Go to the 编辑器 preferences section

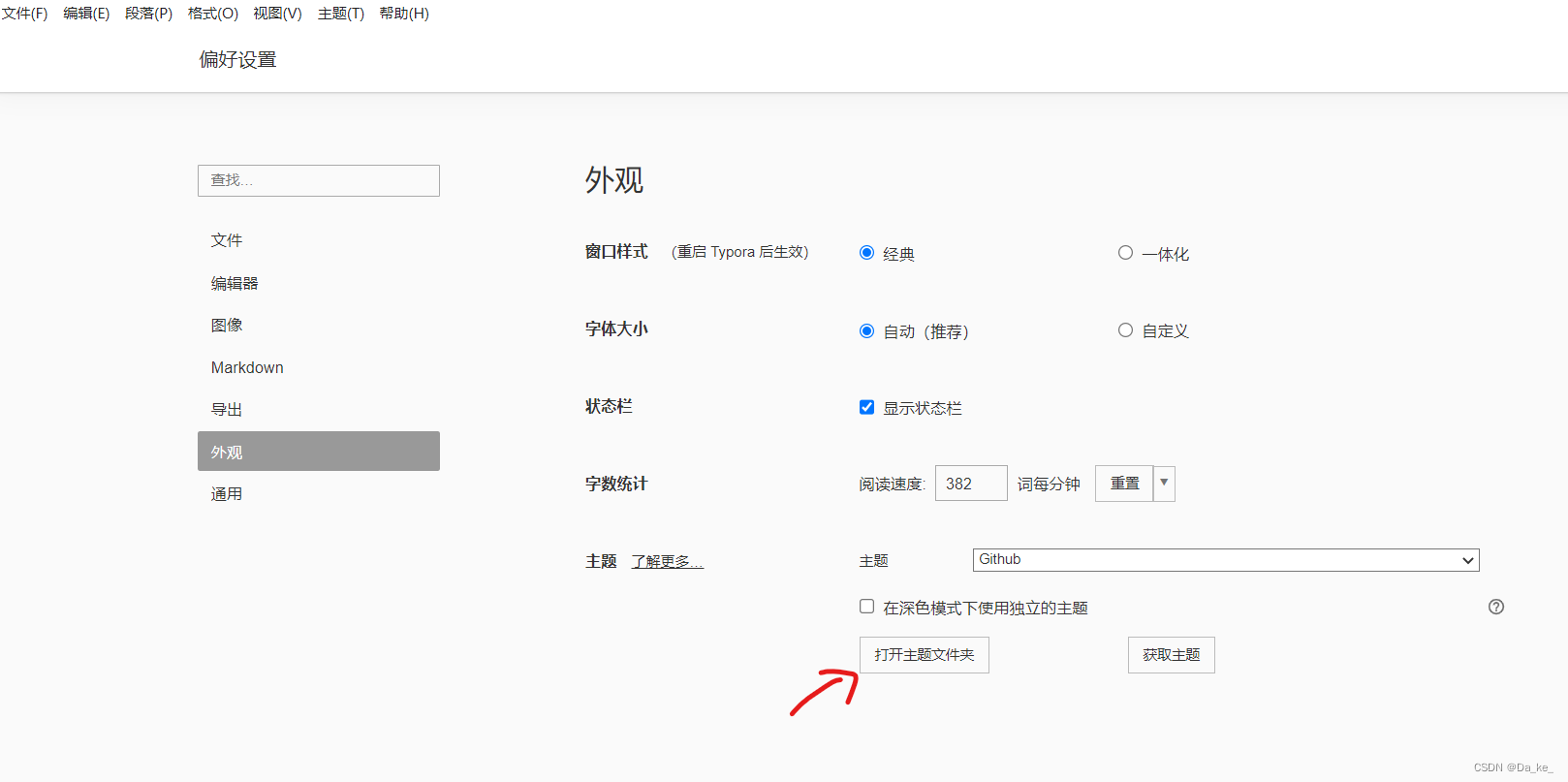(319, 283)
